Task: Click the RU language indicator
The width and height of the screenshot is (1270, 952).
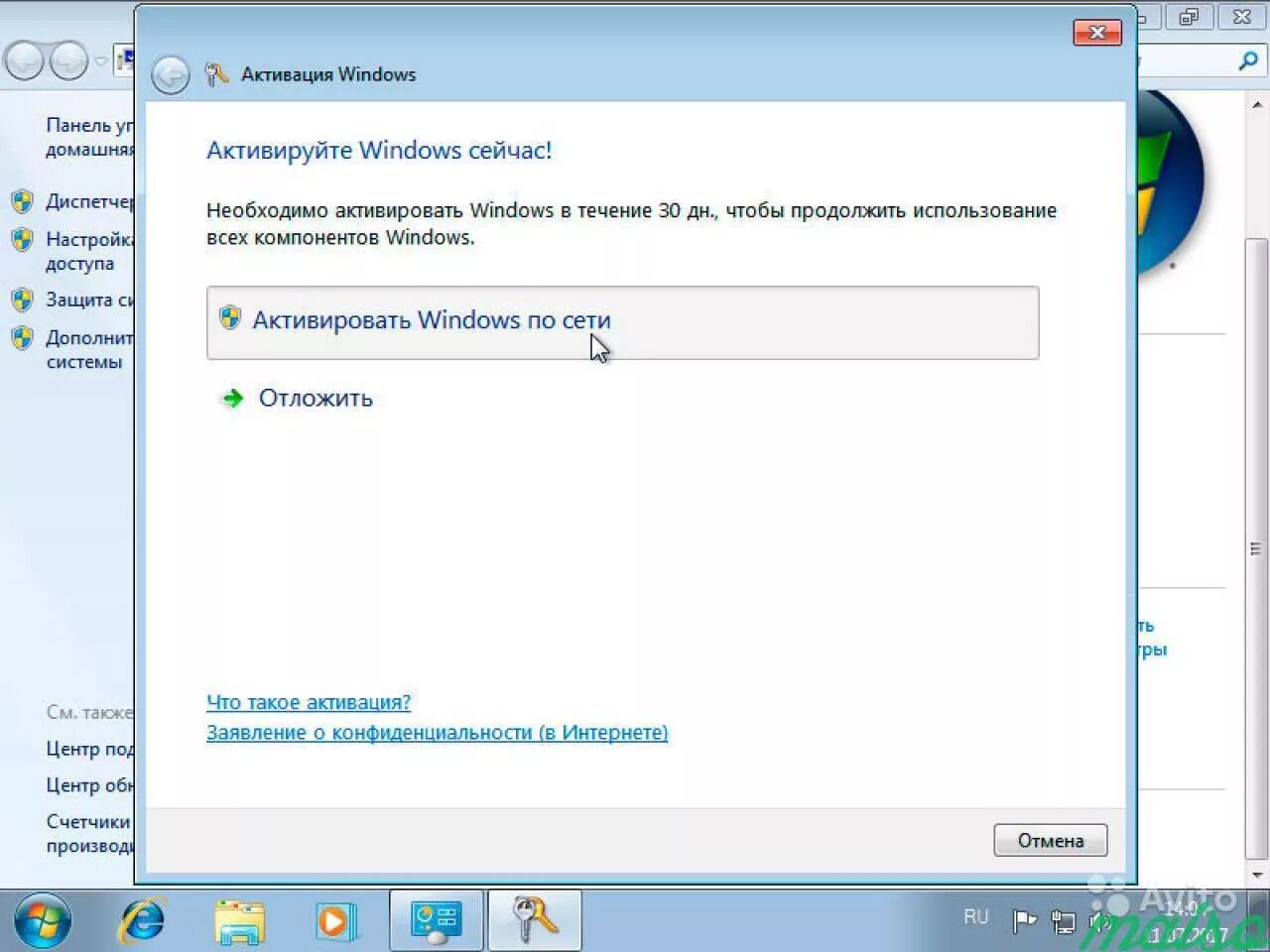Action: click(976, 916)
